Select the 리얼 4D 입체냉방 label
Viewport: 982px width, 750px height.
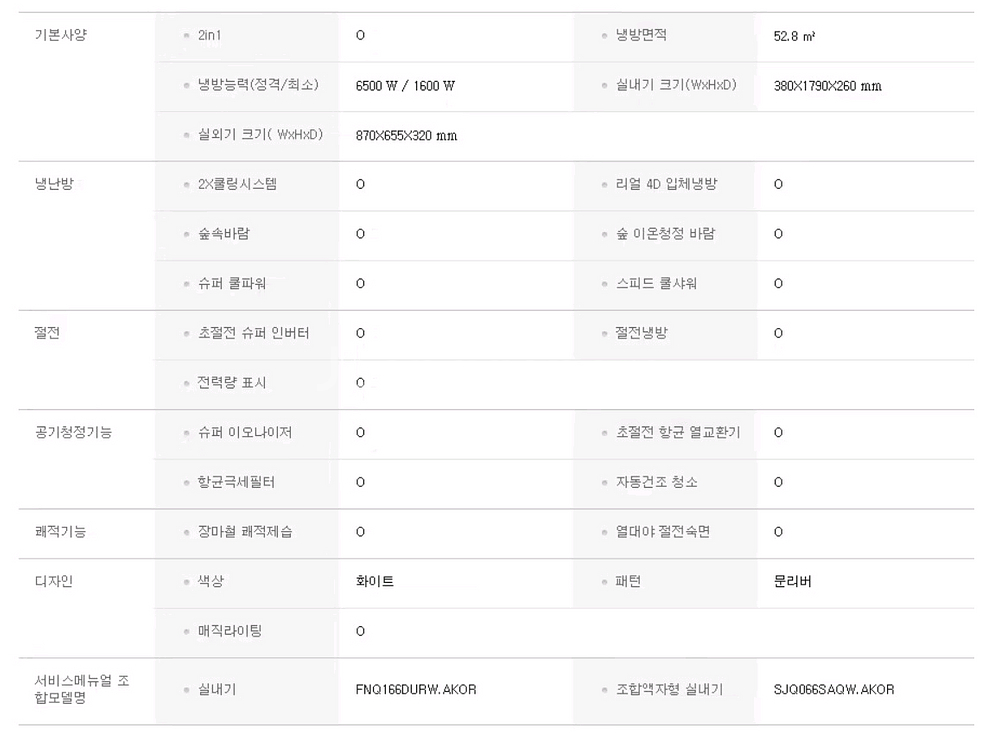[x=666, y=184]
